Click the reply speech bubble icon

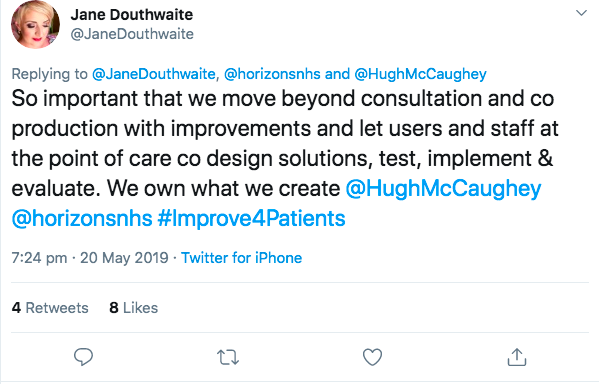83,357
